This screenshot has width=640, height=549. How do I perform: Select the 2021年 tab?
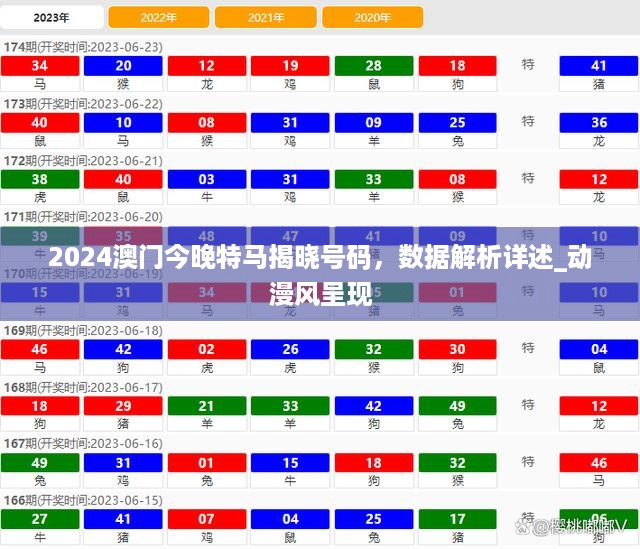click(x=266, y=17)
